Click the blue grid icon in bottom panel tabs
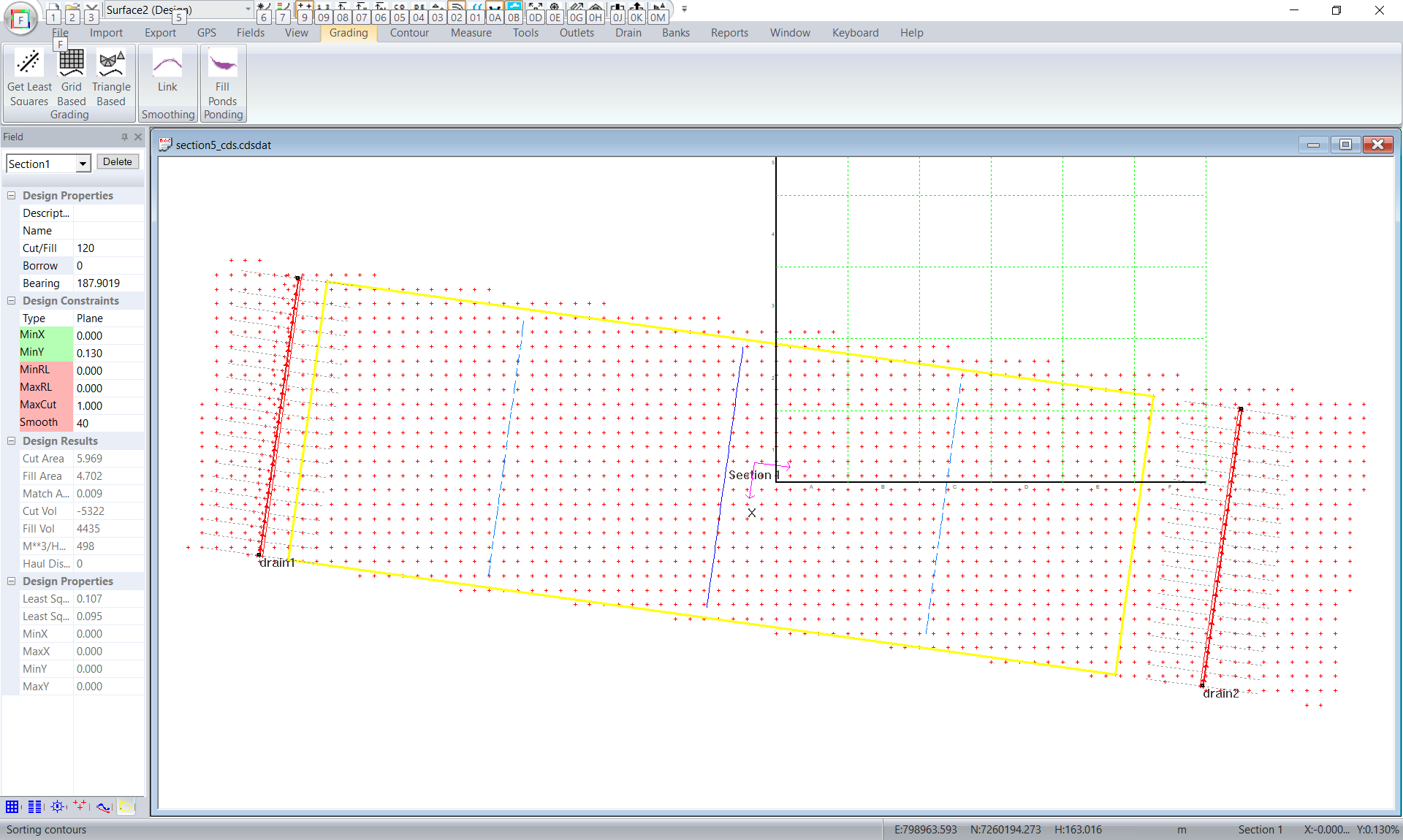 click(12, 806)
